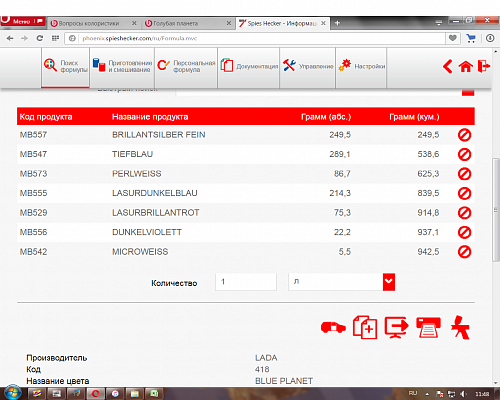Click the copy formula icon with plus
This screenshot has width=500, height=400.
365,327
